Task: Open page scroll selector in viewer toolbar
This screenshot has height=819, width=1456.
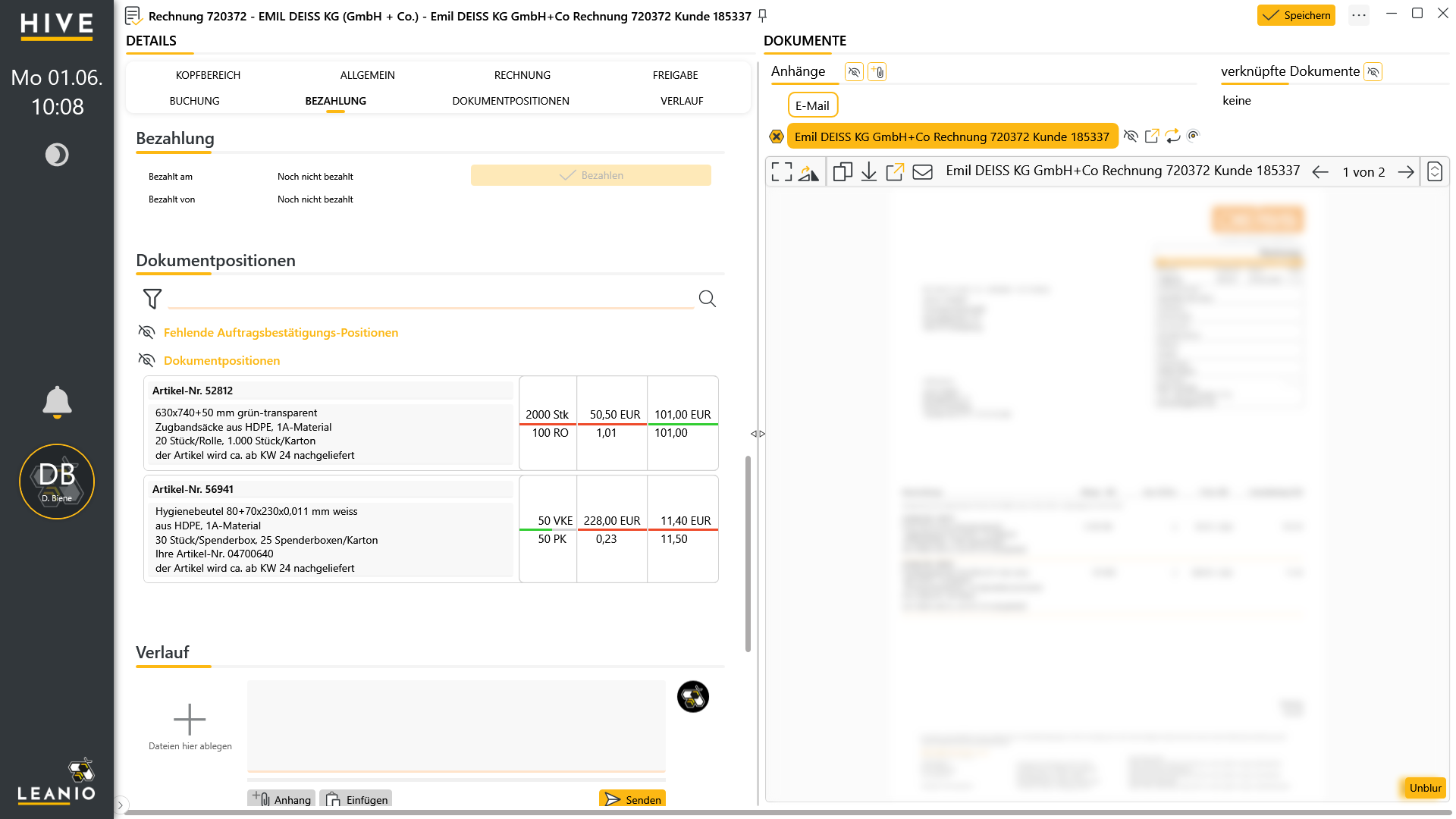Action: pyautogui.click(x=1435, y=172)
